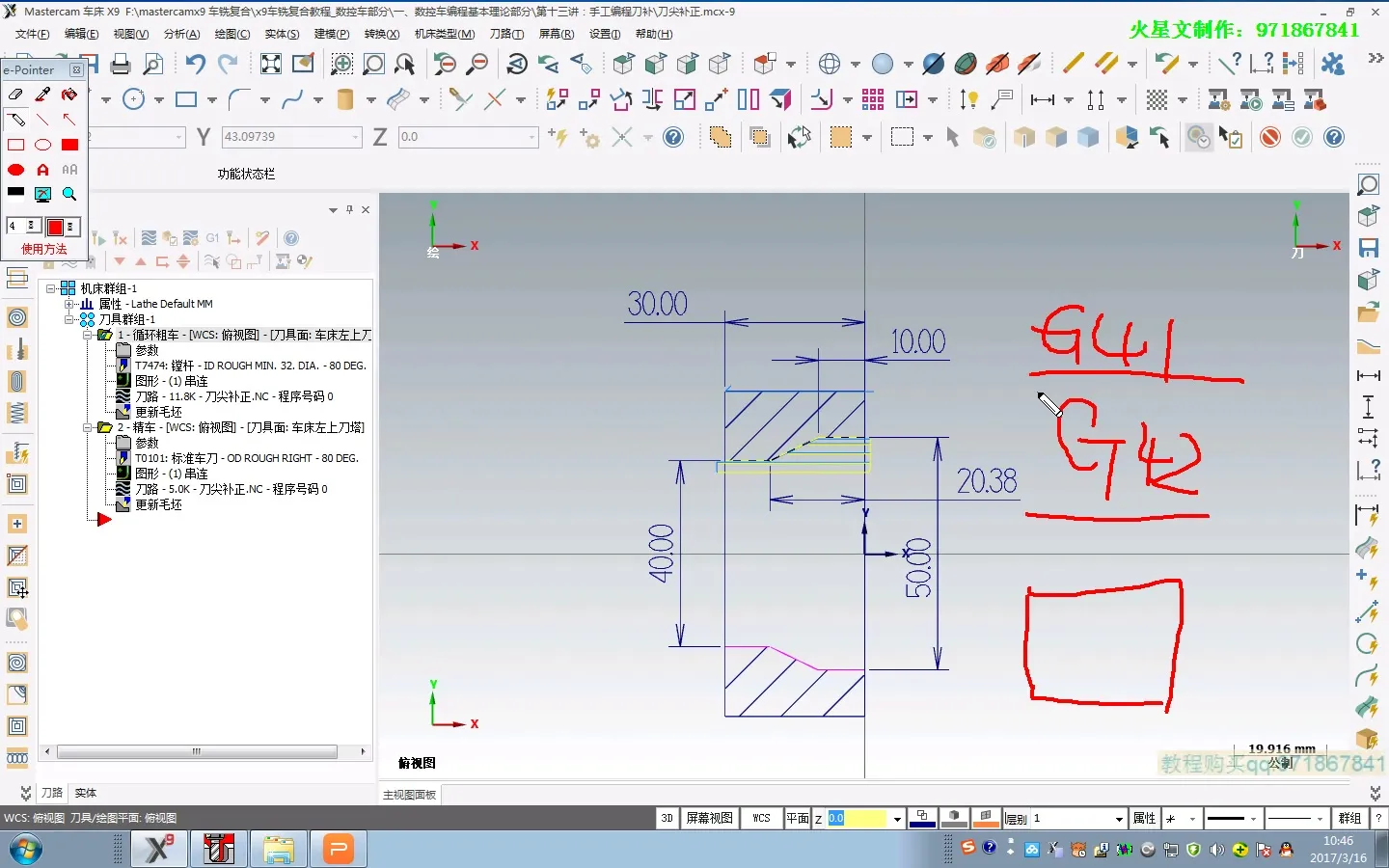Open the 刀路(T) menu
Image resolution: width=1389 pixels, height=868 pixels.
point(506,34)
